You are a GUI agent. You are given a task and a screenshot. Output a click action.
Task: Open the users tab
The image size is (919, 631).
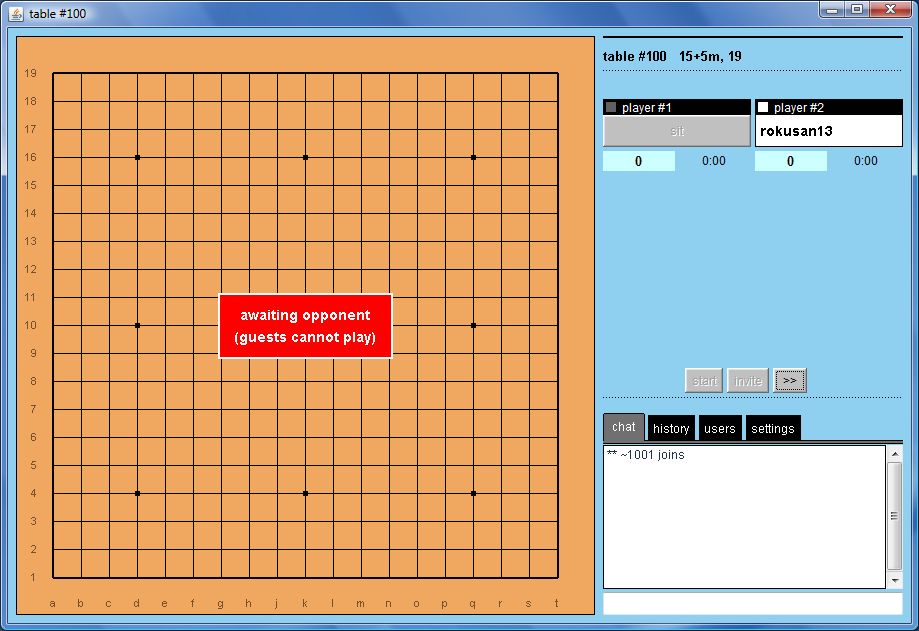point(719,428)
